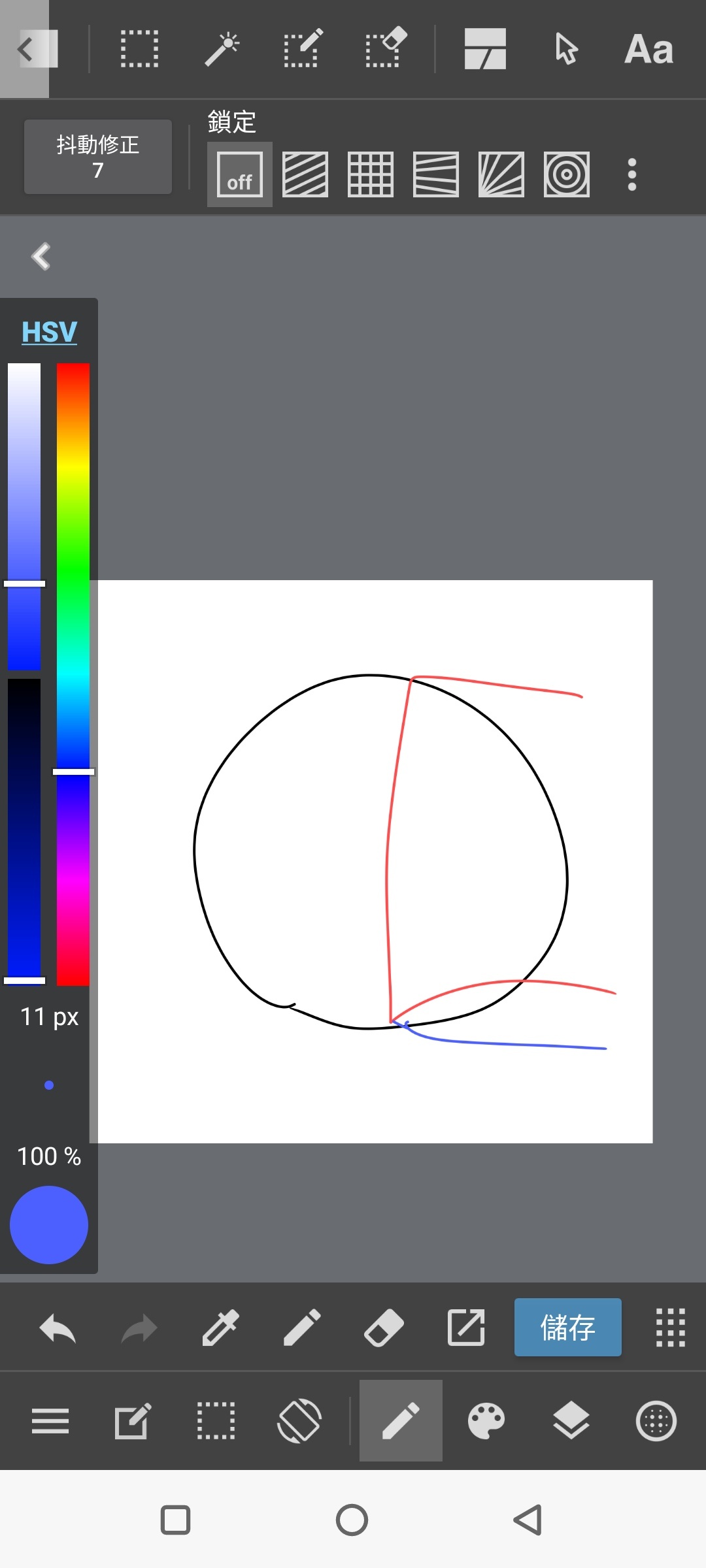Enable parallel lines snap guide
Image resolution: width=706 pixels, height=1568 pixels.
[305, 174]
